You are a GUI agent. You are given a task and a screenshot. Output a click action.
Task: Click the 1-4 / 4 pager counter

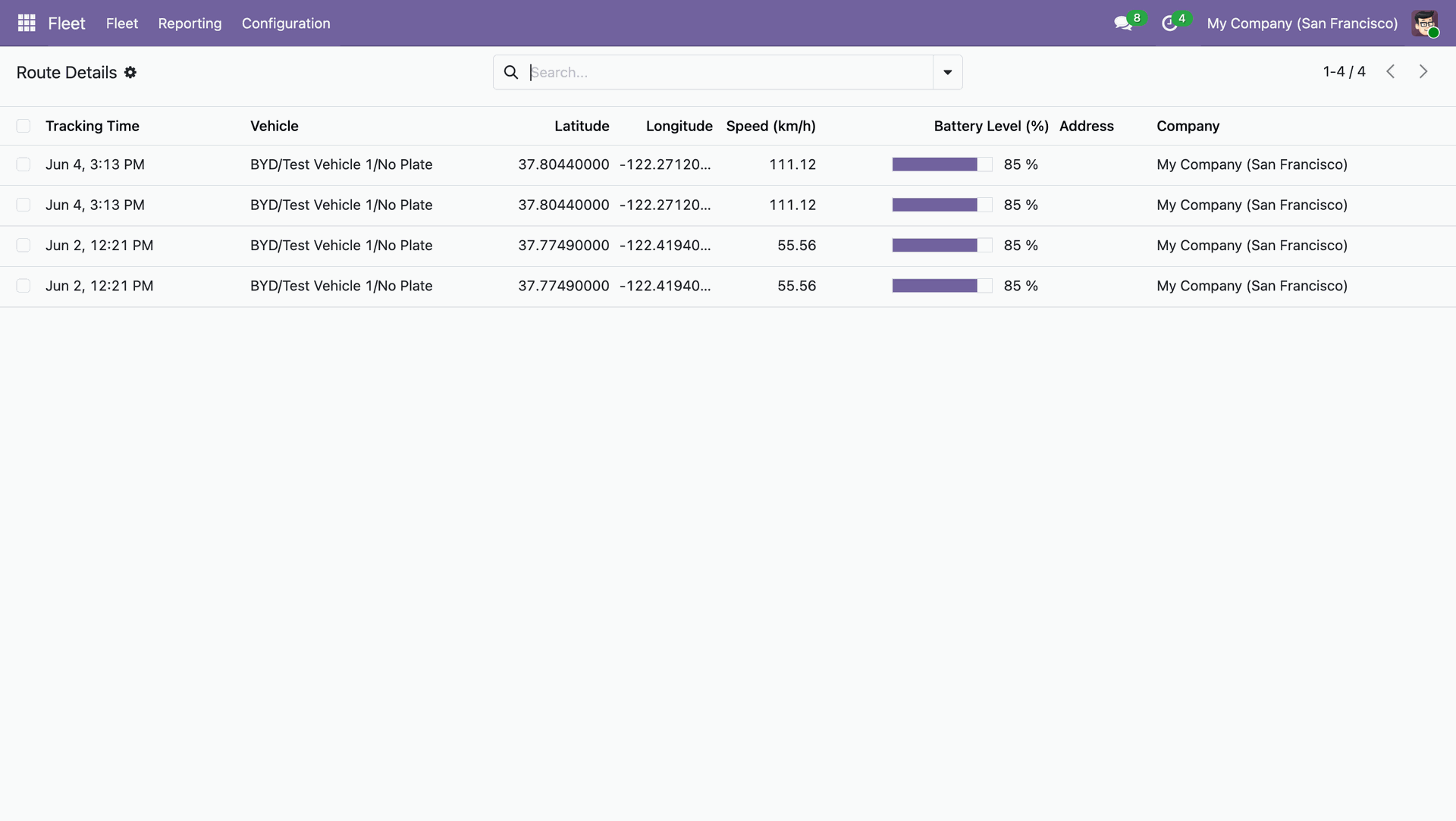click(1345, 71)
